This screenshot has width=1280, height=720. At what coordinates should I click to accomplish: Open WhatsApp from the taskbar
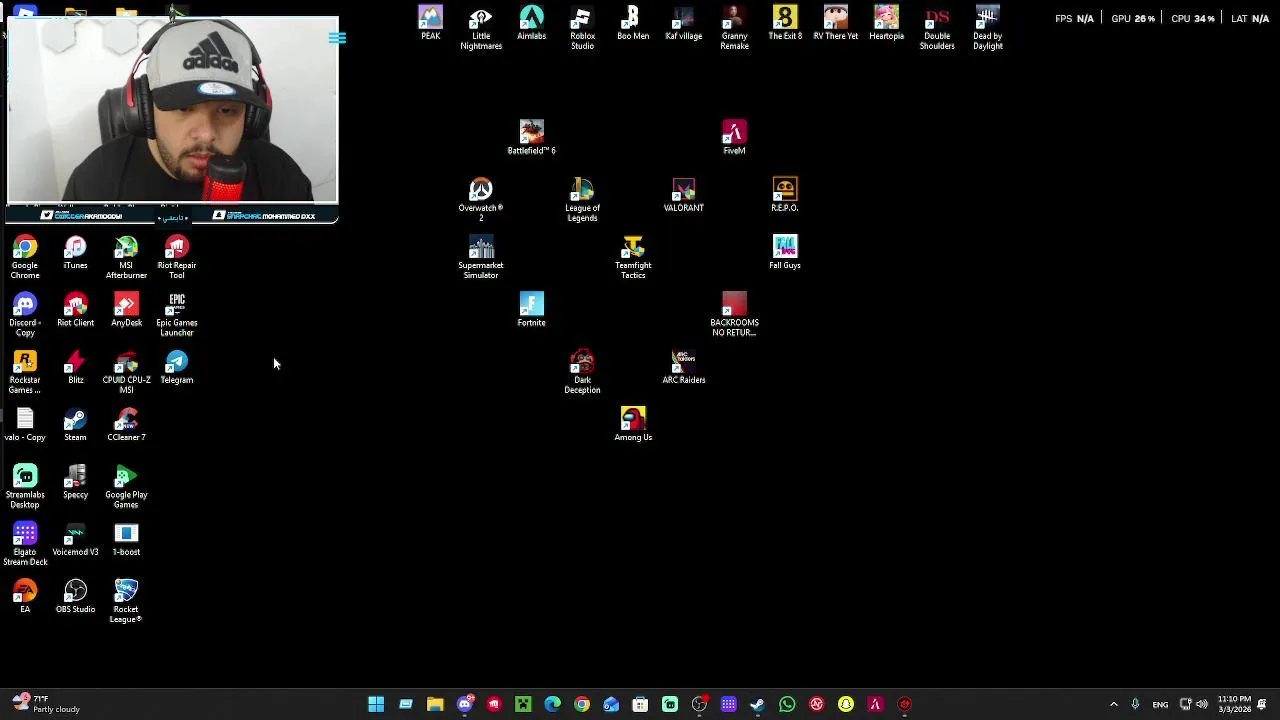(787, 704)
